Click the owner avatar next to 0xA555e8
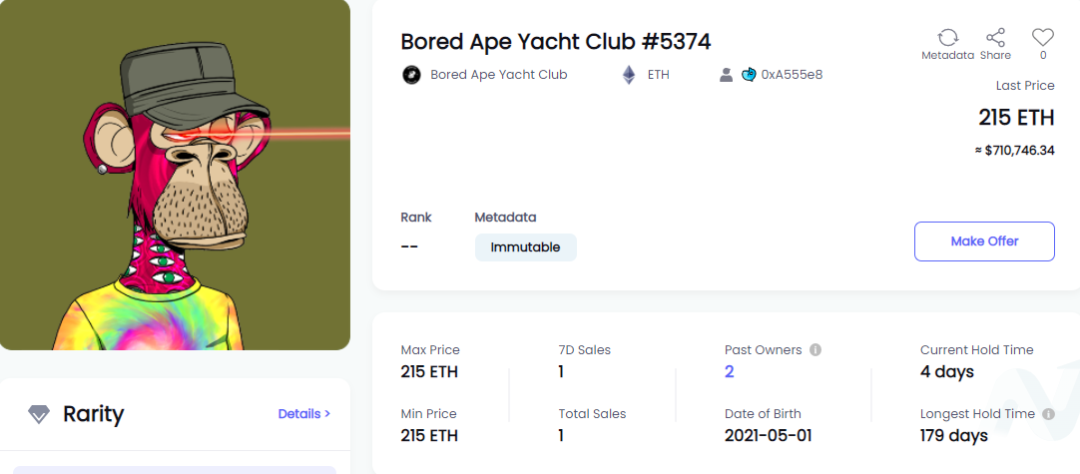This screenshot has height=474, width=1080. [749, 74]
